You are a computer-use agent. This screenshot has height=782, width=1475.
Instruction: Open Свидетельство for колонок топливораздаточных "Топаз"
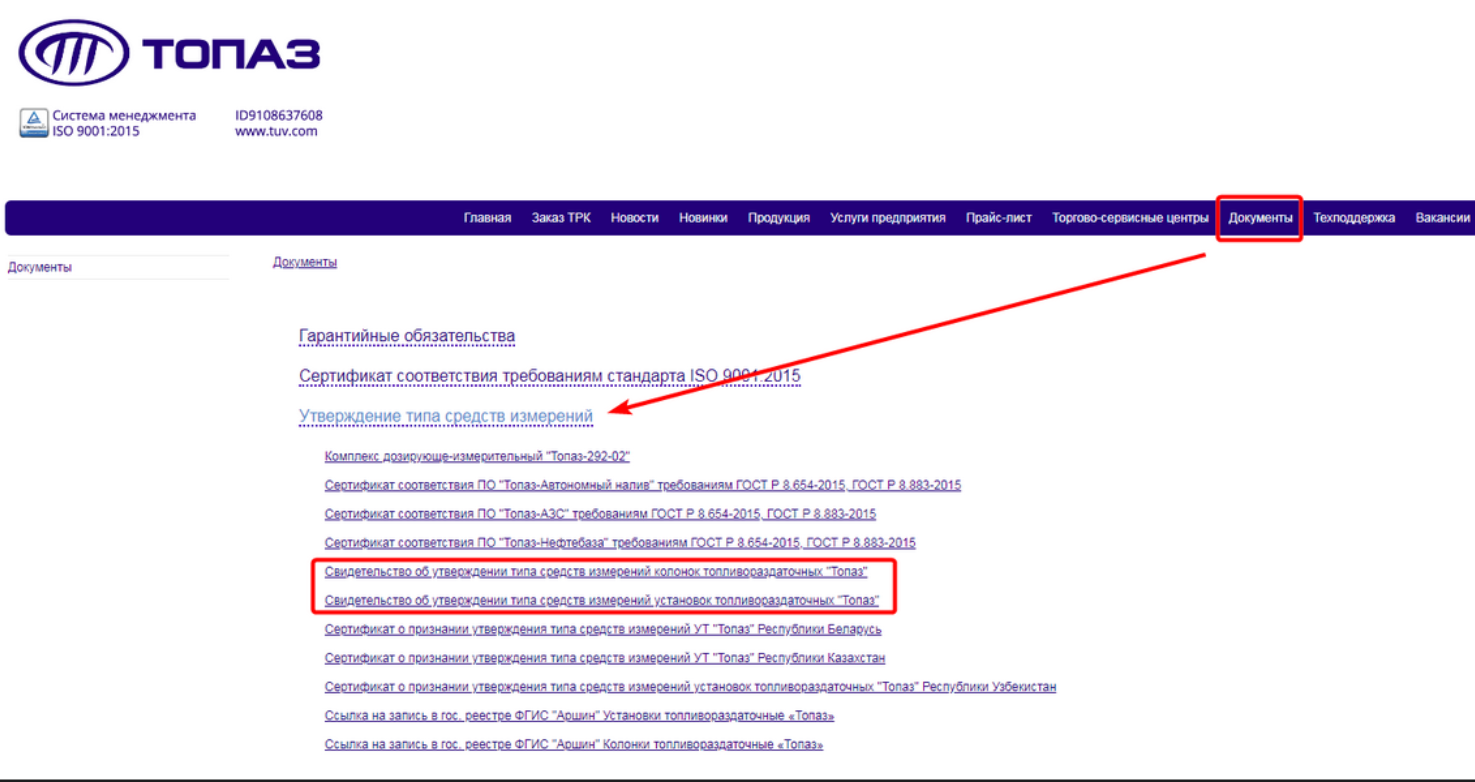[596, 572]
